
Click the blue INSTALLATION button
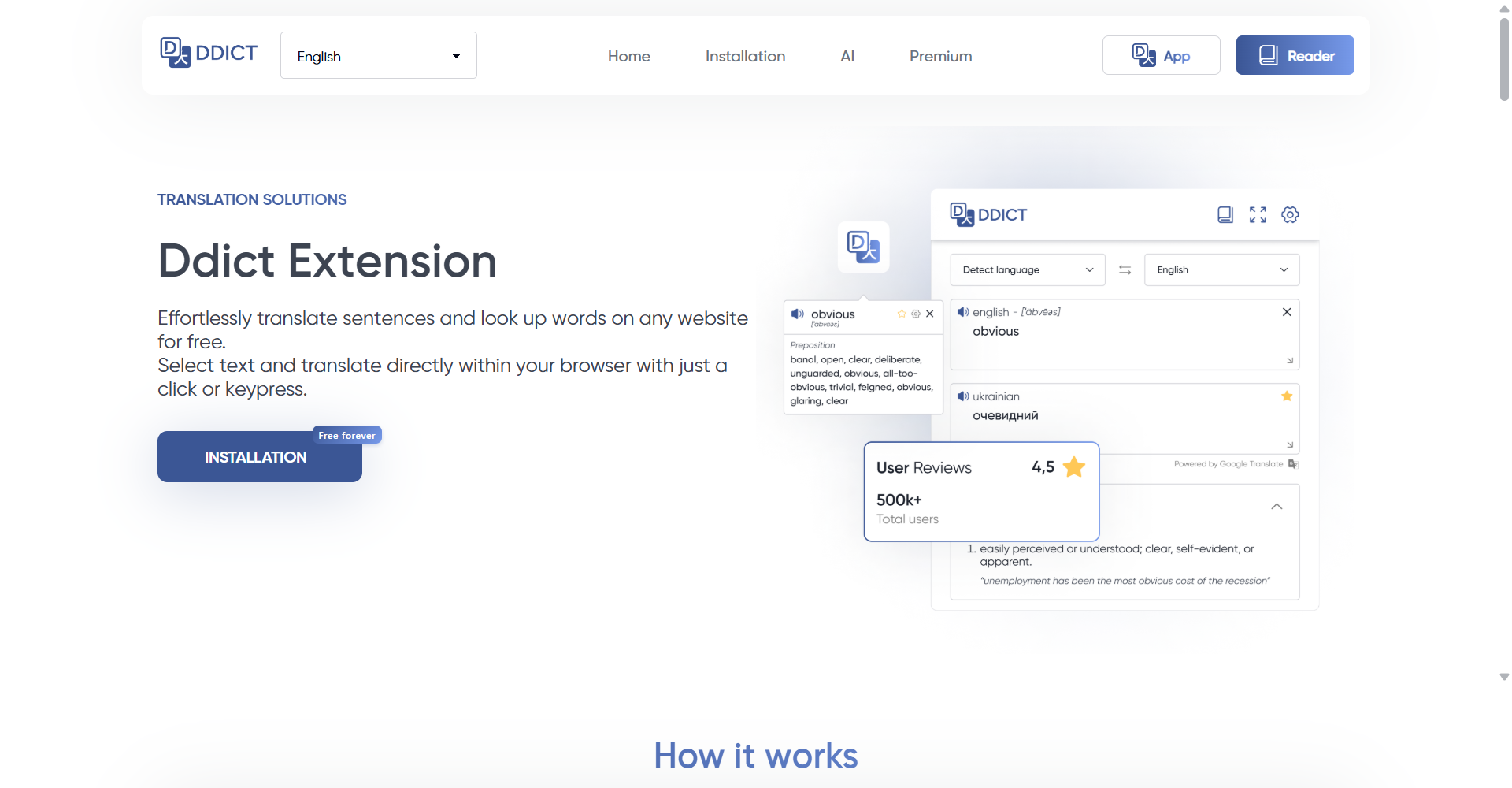(260, 457)
